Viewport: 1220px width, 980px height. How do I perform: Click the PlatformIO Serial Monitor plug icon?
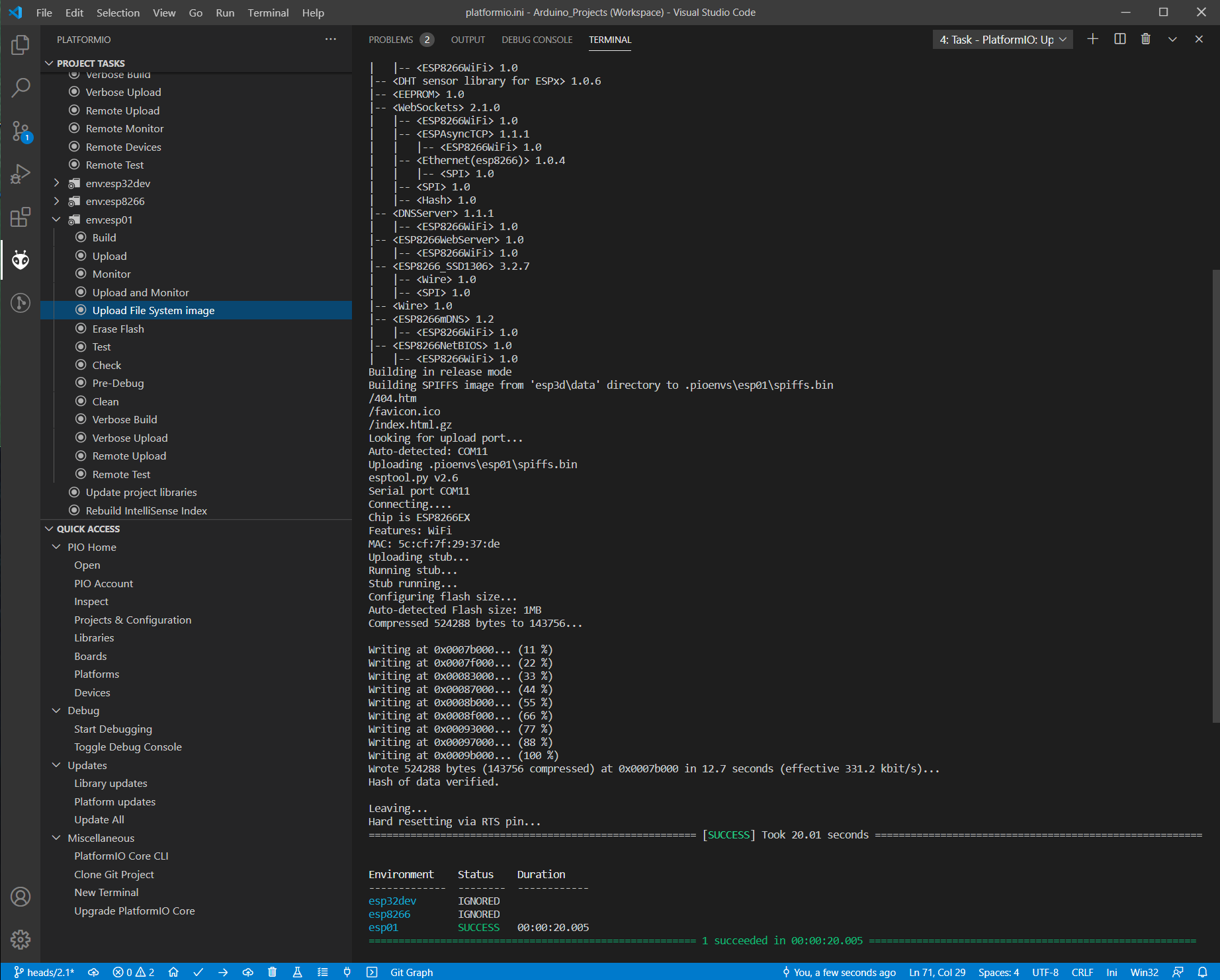click(347, 972)
